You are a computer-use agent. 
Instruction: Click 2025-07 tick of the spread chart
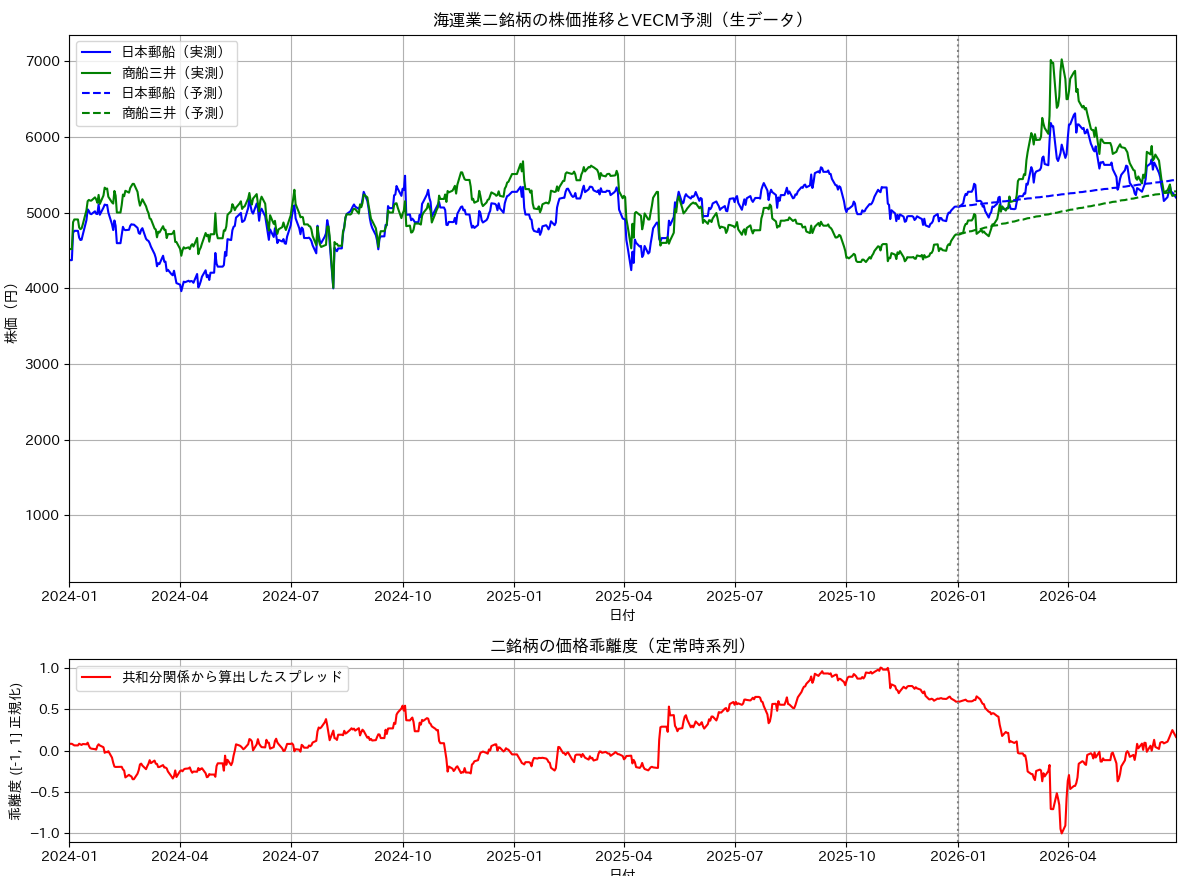click(x=735, y=856)
